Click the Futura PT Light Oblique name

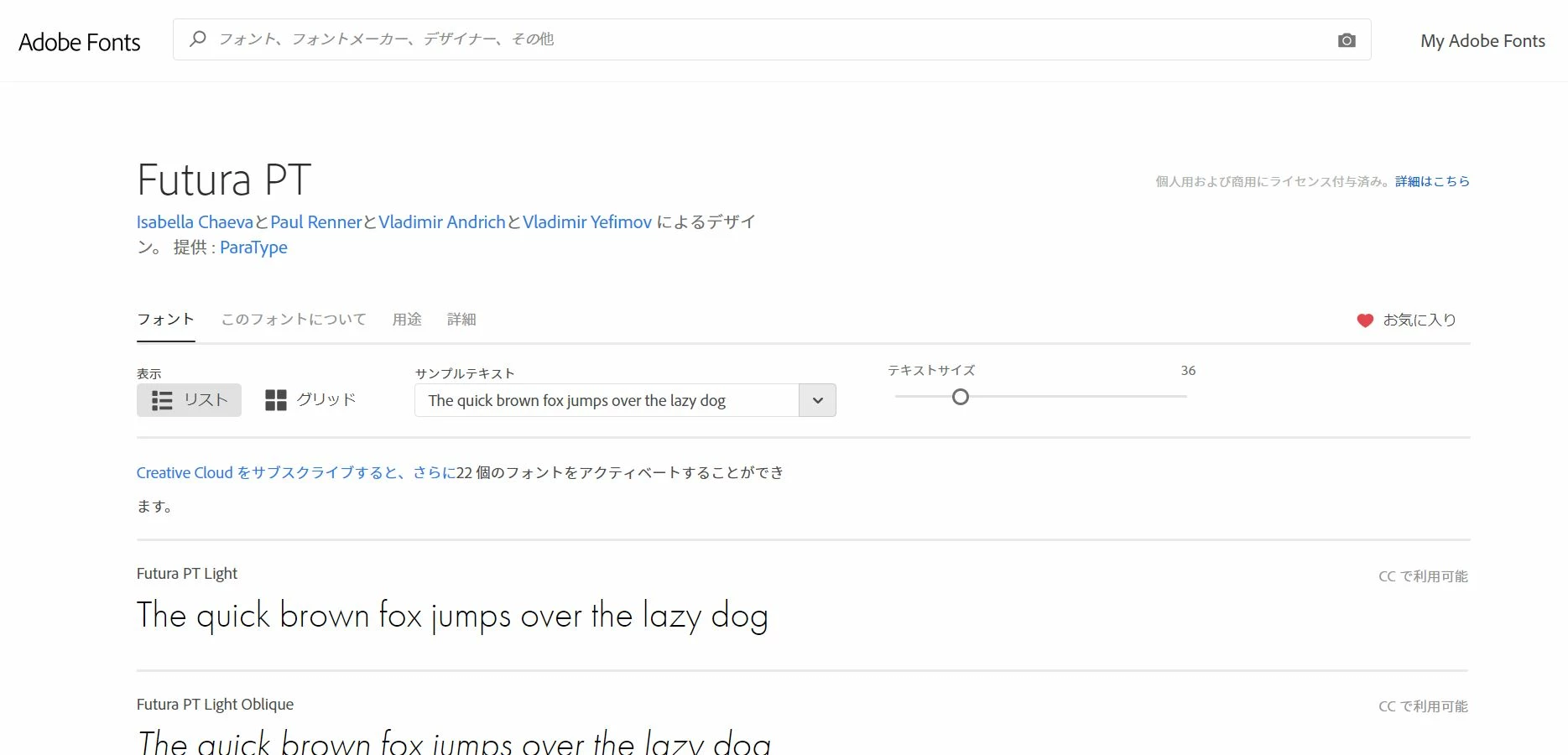click(215, 705)
